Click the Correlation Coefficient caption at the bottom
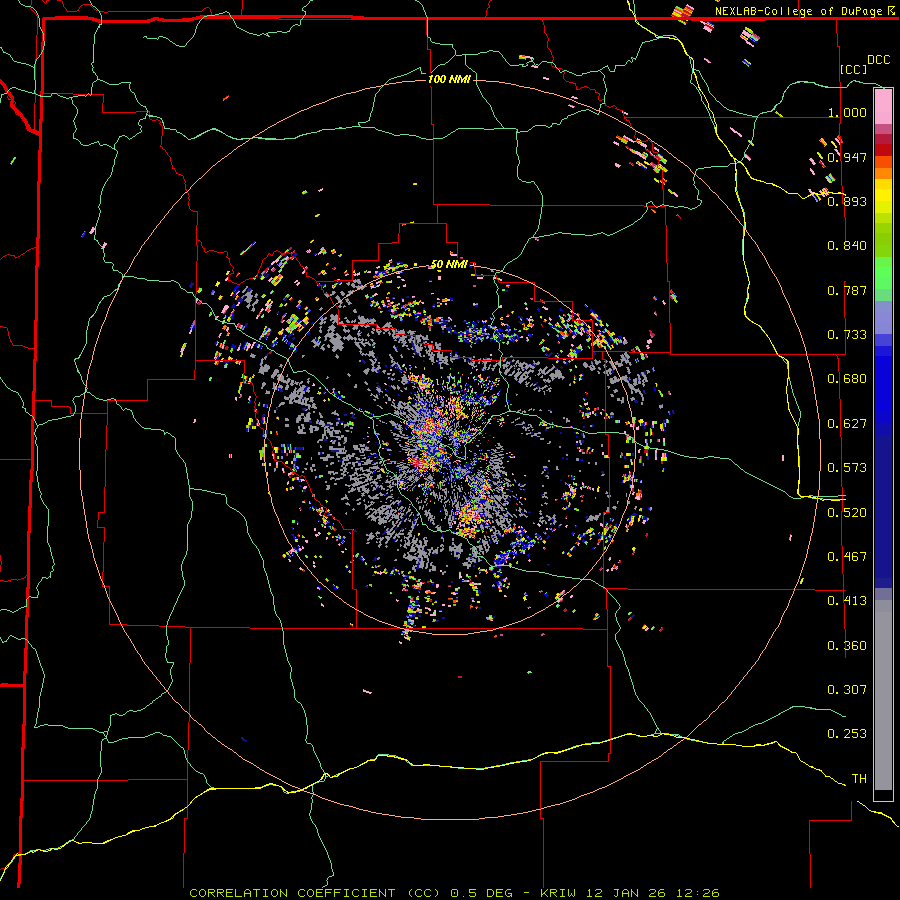Image resolution: width=900 pixels, height=900 pixels. pyautogui.click(x=454, y=893)
